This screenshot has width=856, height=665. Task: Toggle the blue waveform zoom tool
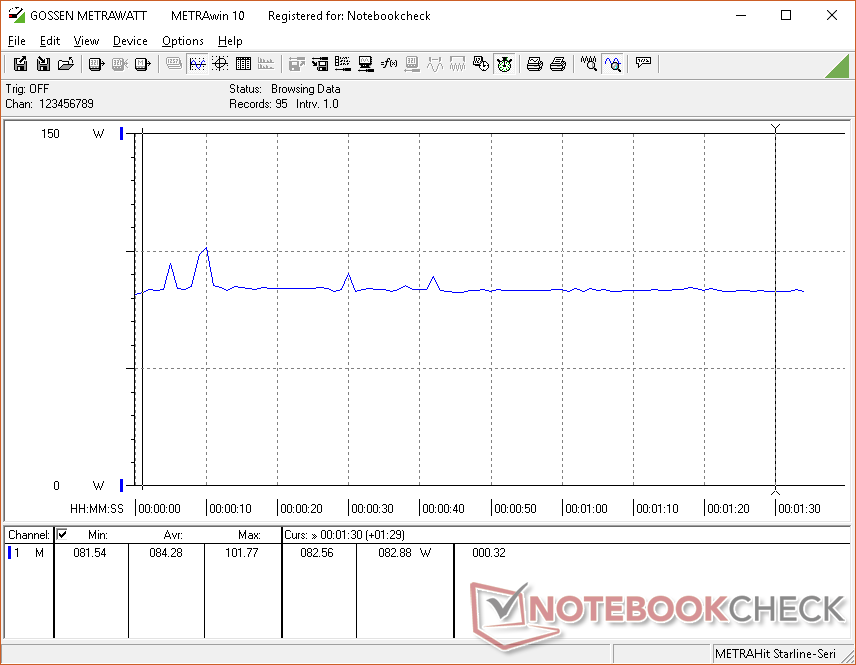pos(613,64)
